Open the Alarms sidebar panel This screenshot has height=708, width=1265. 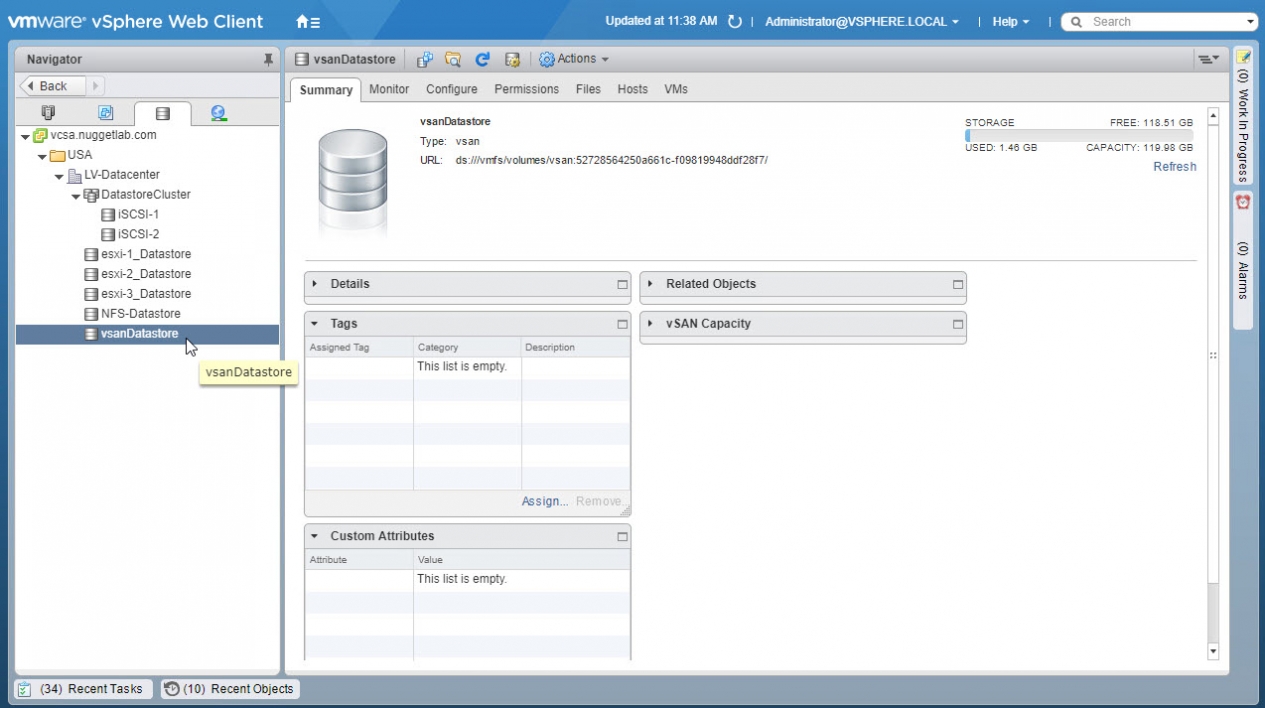[1243, 260]
